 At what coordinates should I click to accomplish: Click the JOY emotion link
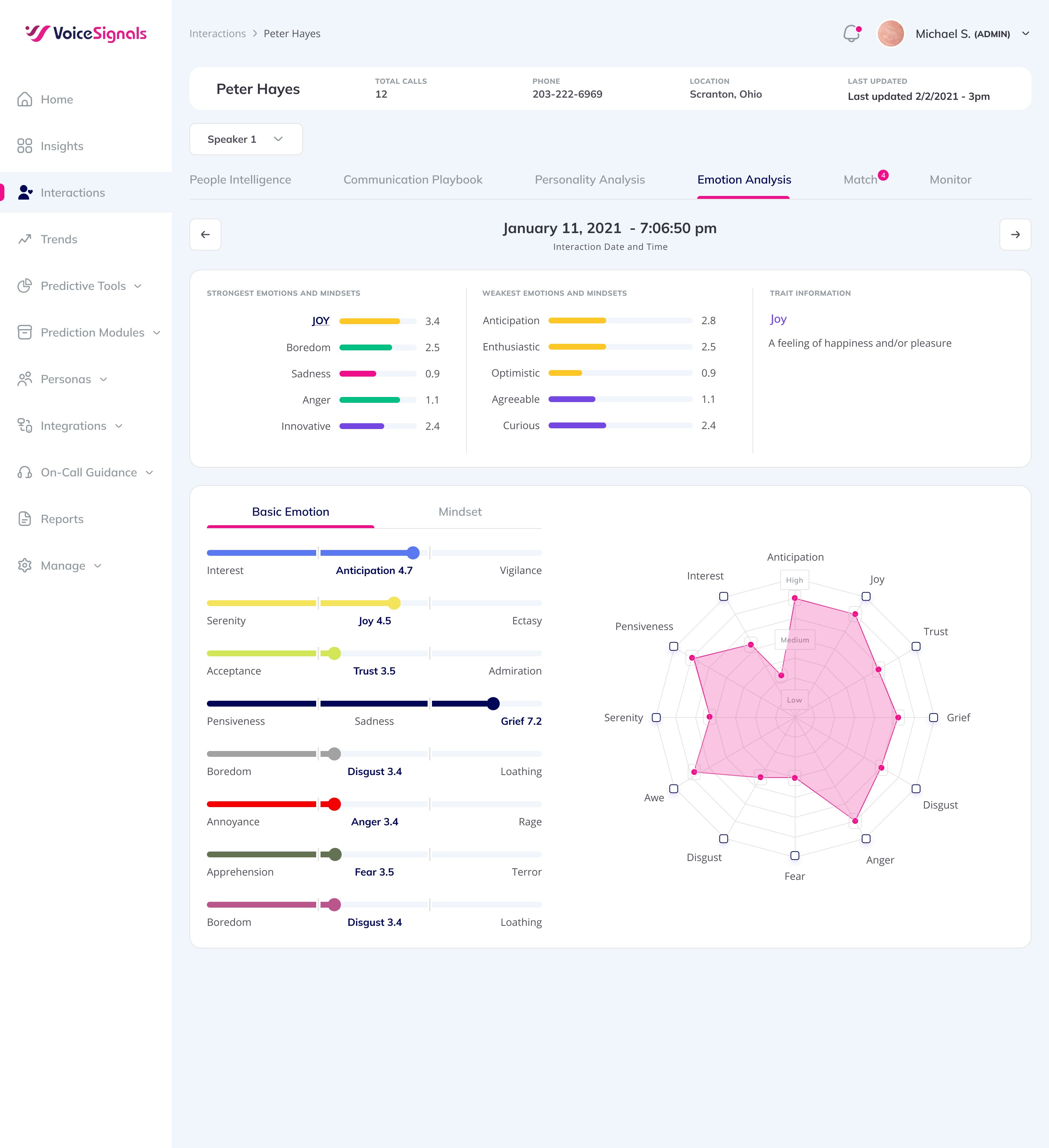coord(321,321)
